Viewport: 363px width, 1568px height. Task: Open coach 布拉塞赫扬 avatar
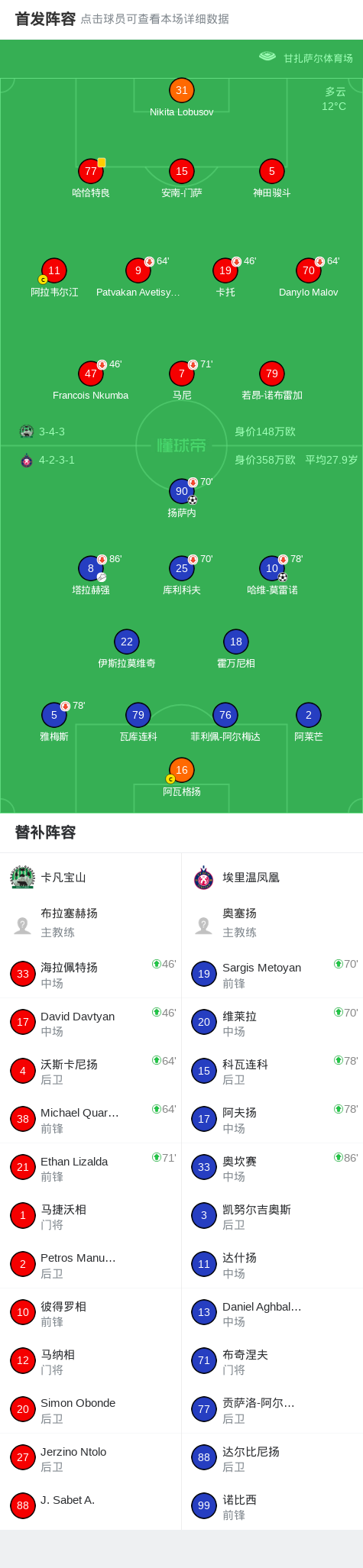click(x=23, y=925)
